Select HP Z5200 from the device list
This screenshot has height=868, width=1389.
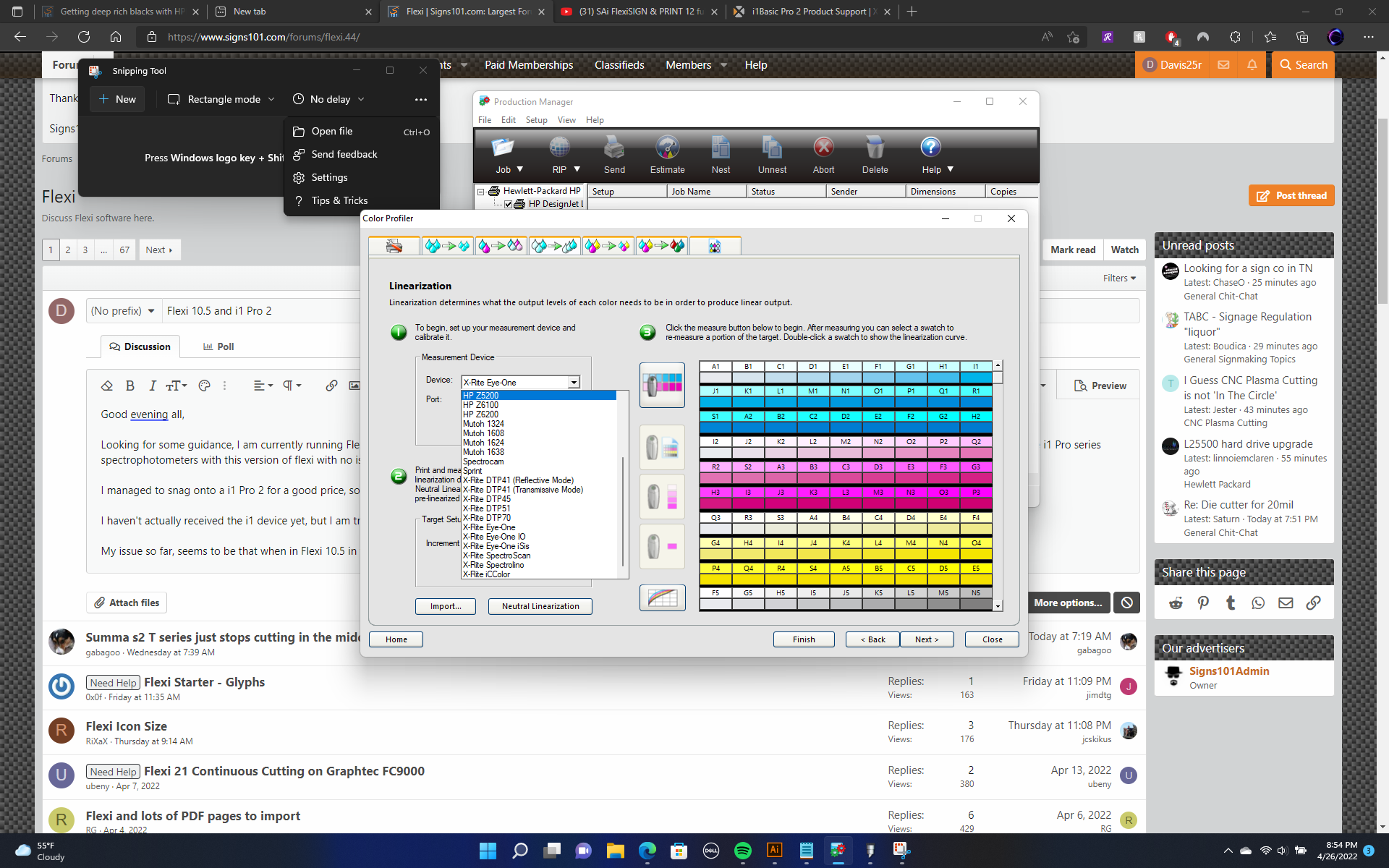[538, 396]
